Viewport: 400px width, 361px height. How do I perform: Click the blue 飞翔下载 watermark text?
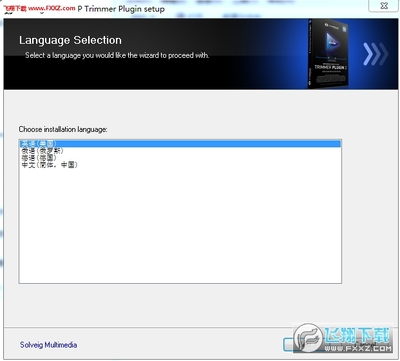coord(357,335)
